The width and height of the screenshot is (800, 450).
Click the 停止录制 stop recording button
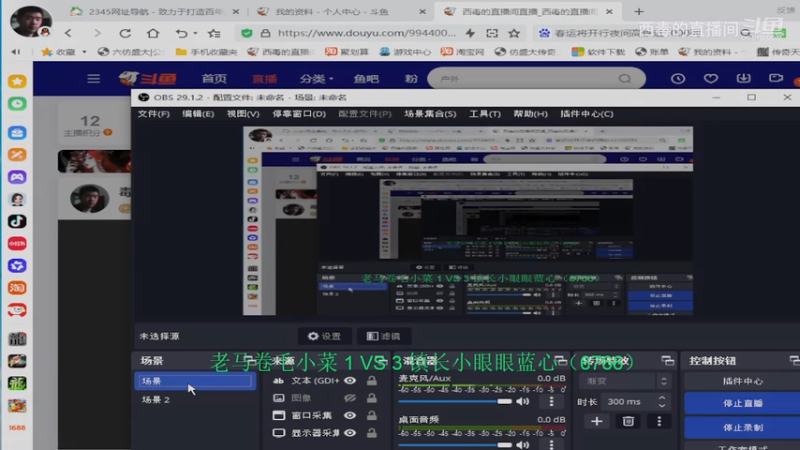coord(742,428)
